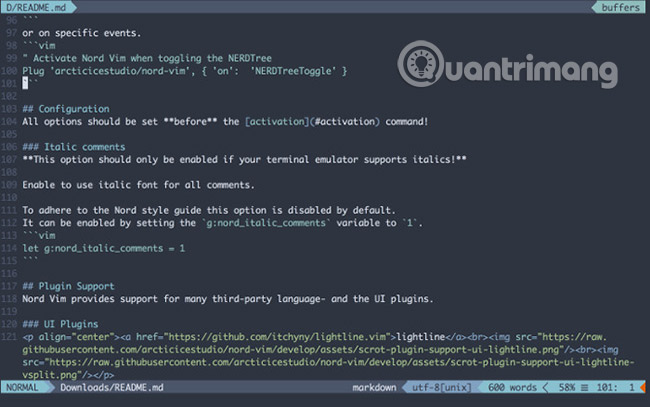The image size is (650, 407).
Task: Click the `1` inline code on line 112
Action: [x=410, y=223]
